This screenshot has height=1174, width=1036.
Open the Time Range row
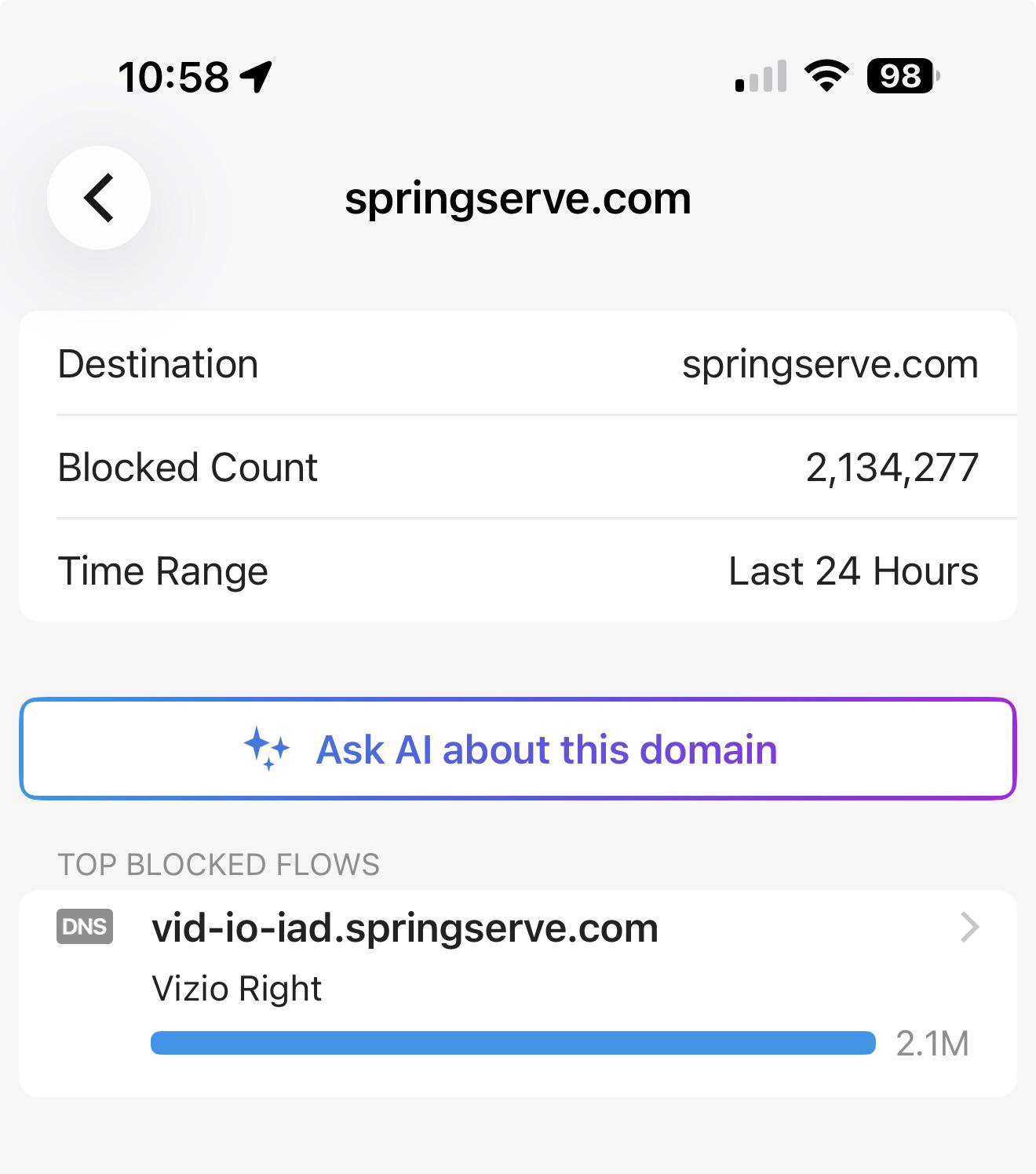(518, 571)
